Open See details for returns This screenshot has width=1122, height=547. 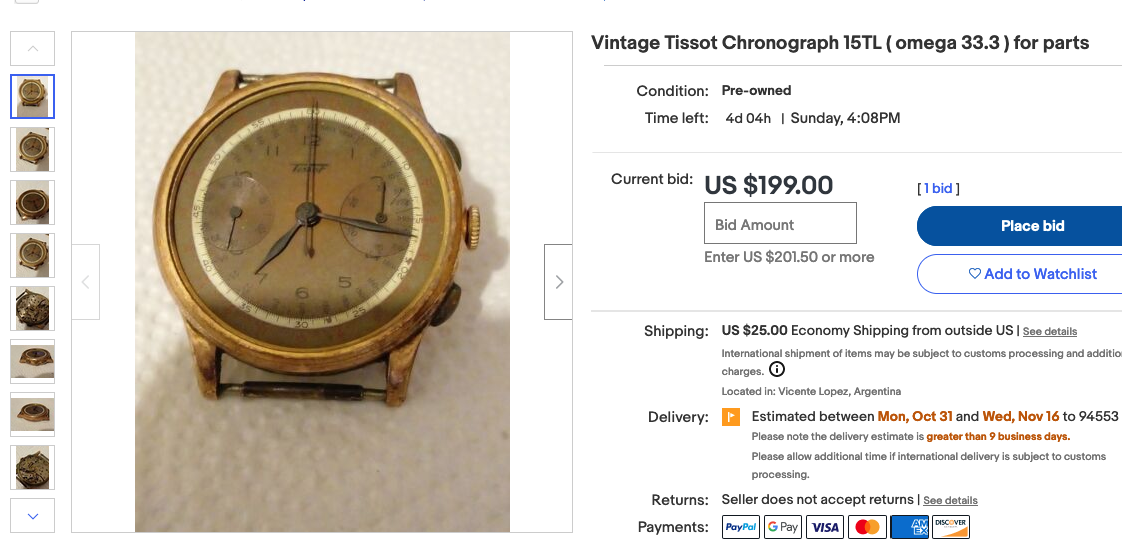pyautogui.click(x=950, y=500)
